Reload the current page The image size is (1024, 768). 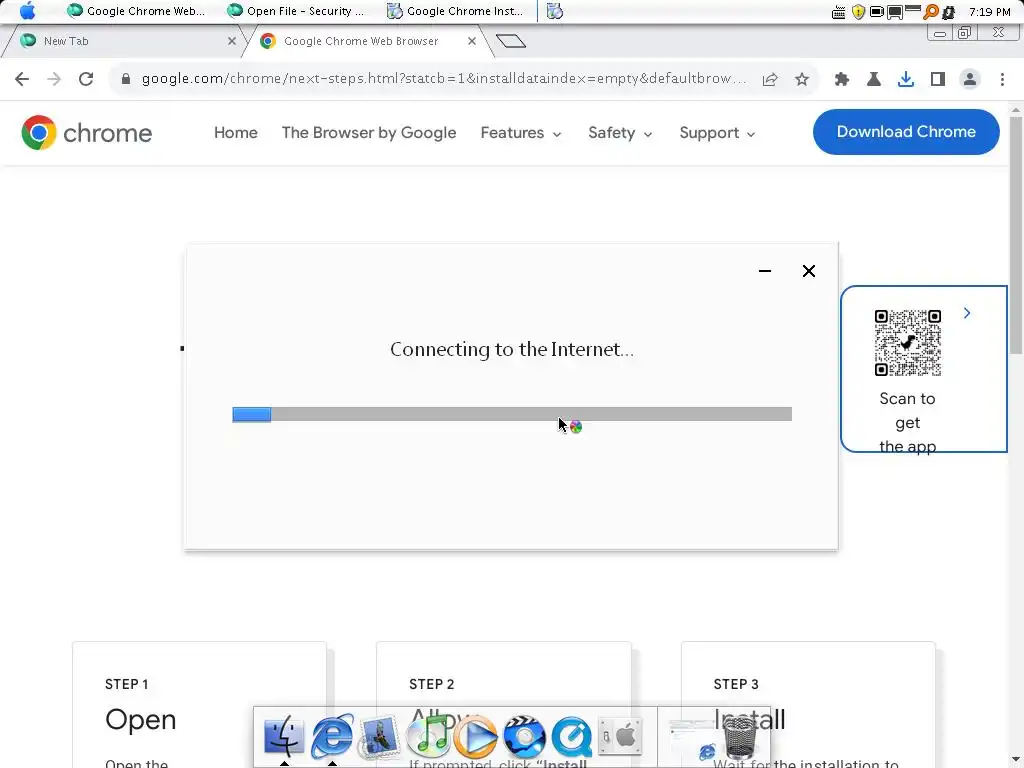pyautogui.click(x=86, y=79)
